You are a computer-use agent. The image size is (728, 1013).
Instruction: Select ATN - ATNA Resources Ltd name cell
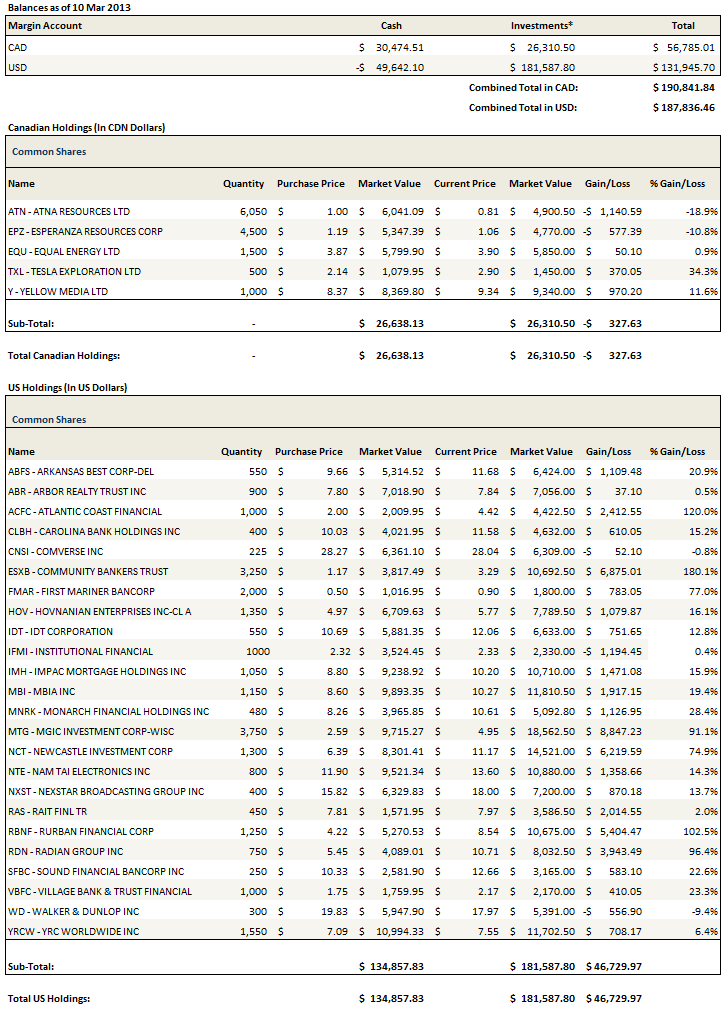[68, 212]
